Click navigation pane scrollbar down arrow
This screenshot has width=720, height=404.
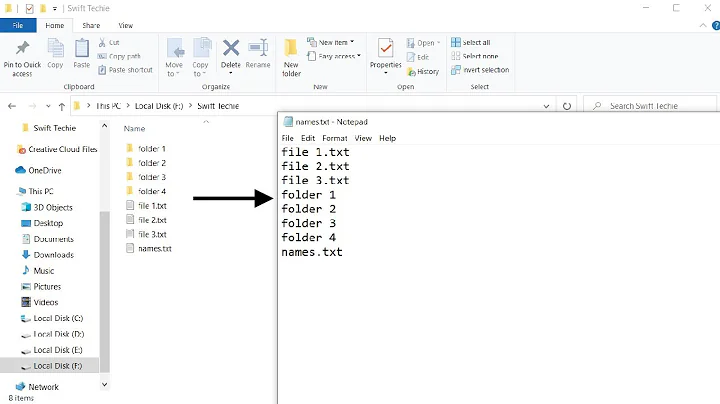click(105, 385)
